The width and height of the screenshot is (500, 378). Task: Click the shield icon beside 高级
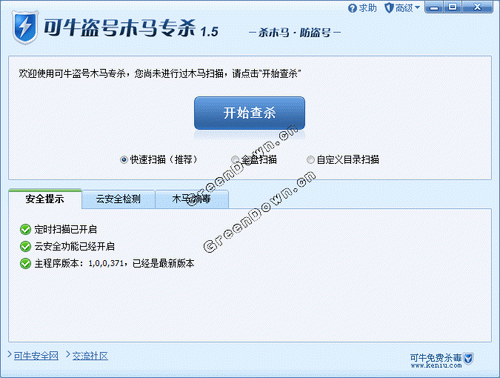(x=389, y=8)
